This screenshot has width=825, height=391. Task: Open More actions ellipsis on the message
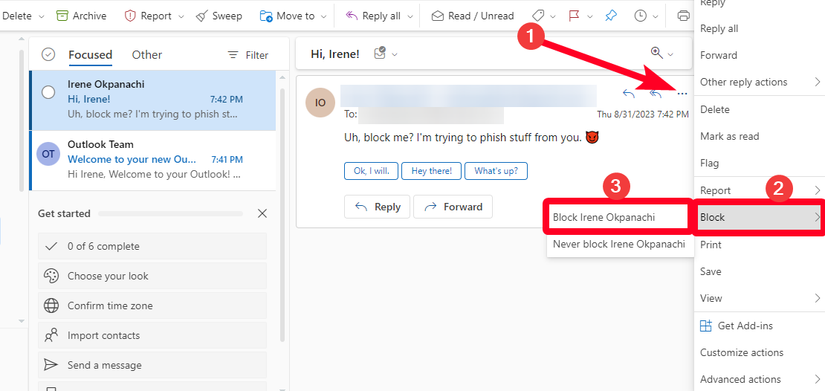(x=682, y=94)
